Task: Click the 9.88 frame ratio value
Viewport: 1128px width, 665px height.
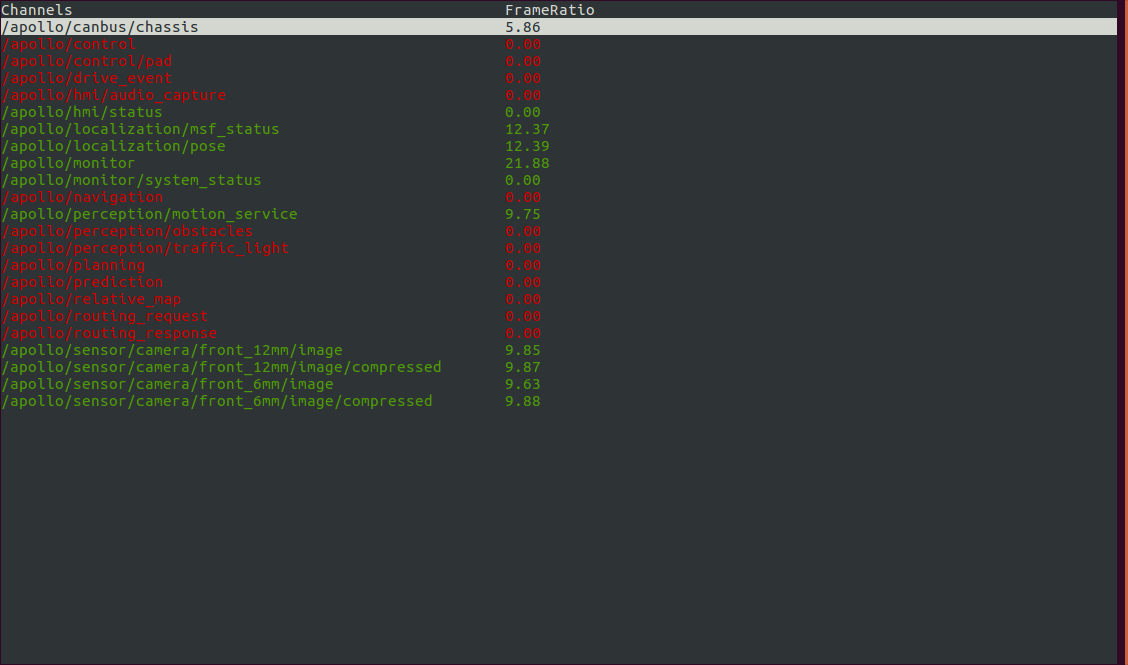Action: [x=523, y=402]
